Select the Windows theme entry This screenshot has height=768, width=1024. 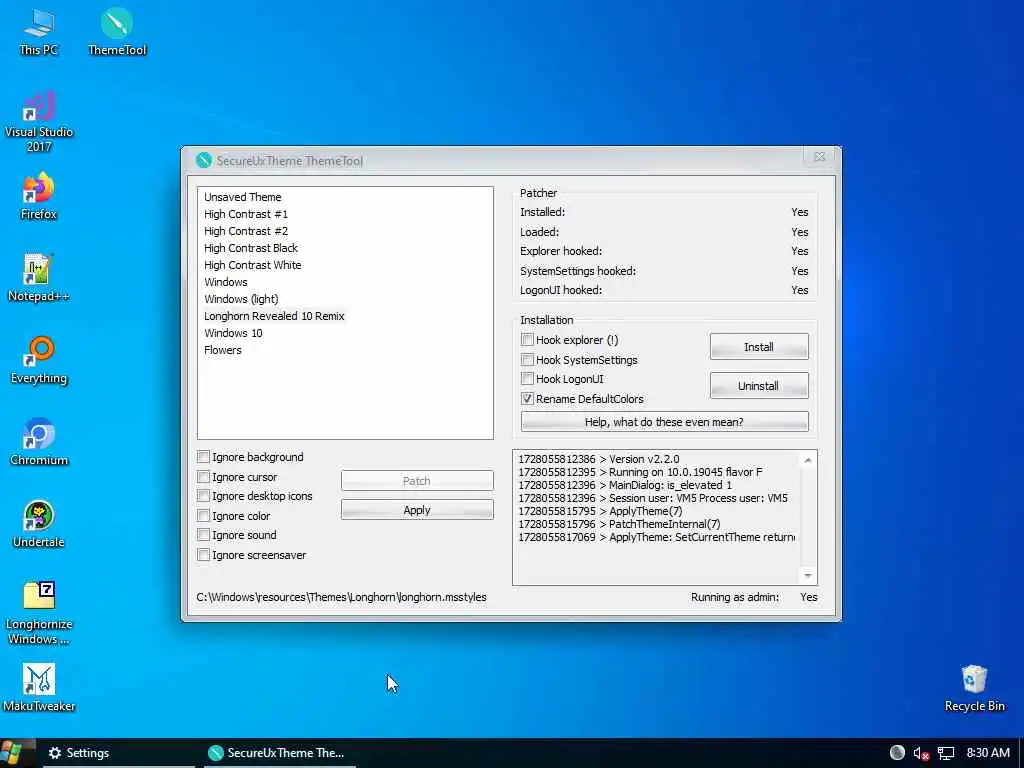coord(226,281)
